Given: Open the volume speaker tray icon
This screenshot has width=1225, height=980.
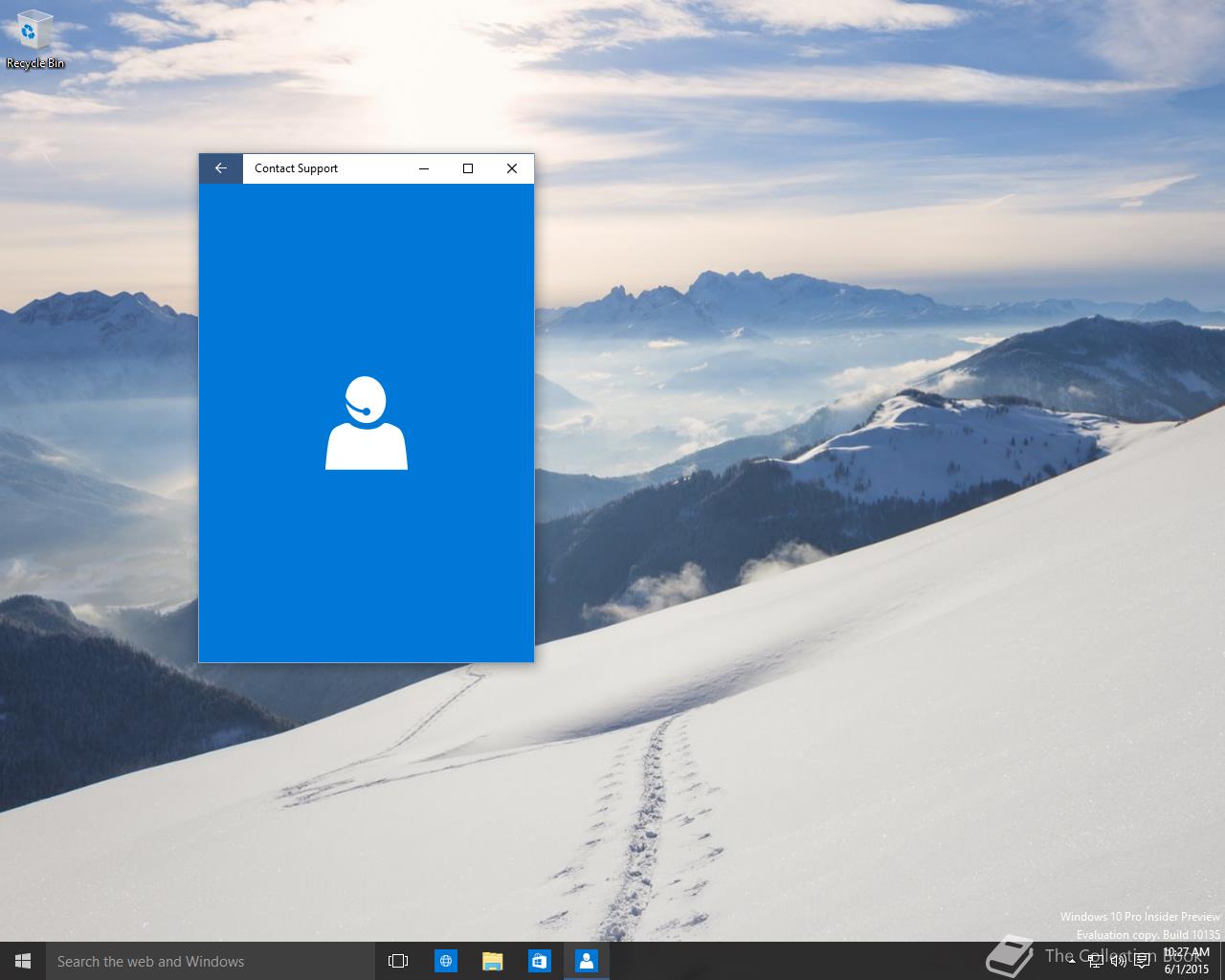Looking at the screenshot, I should click(x=1118, y=961).
